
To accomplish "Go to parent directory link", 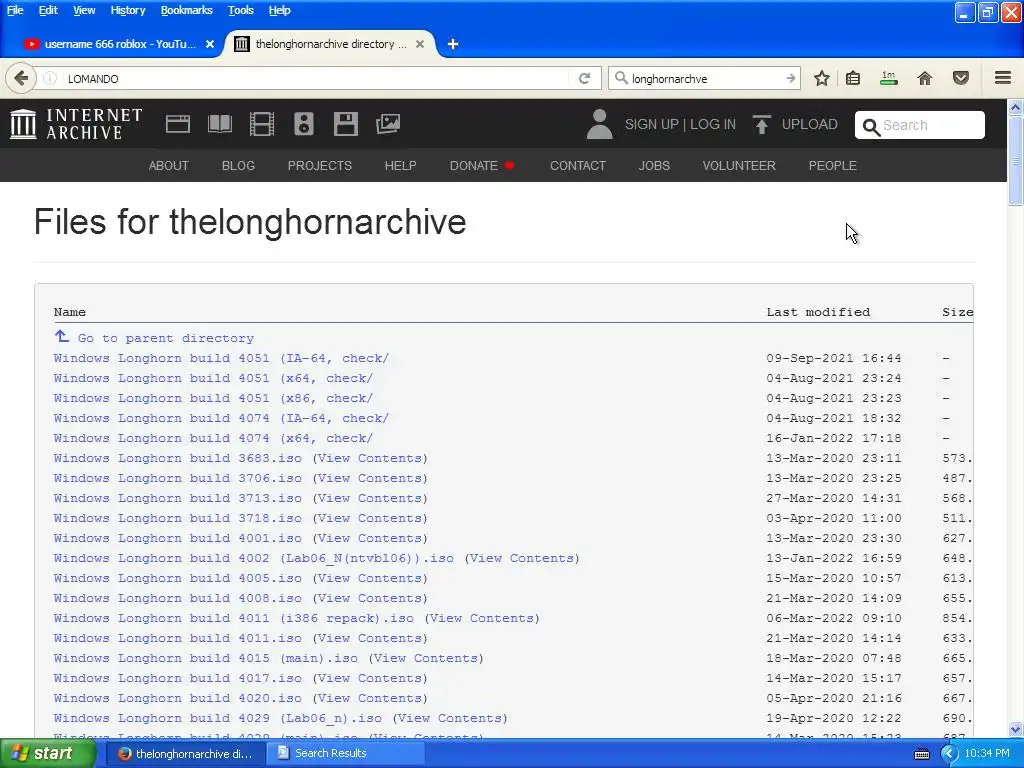I will pyautogui.click(x=165, y=338).
